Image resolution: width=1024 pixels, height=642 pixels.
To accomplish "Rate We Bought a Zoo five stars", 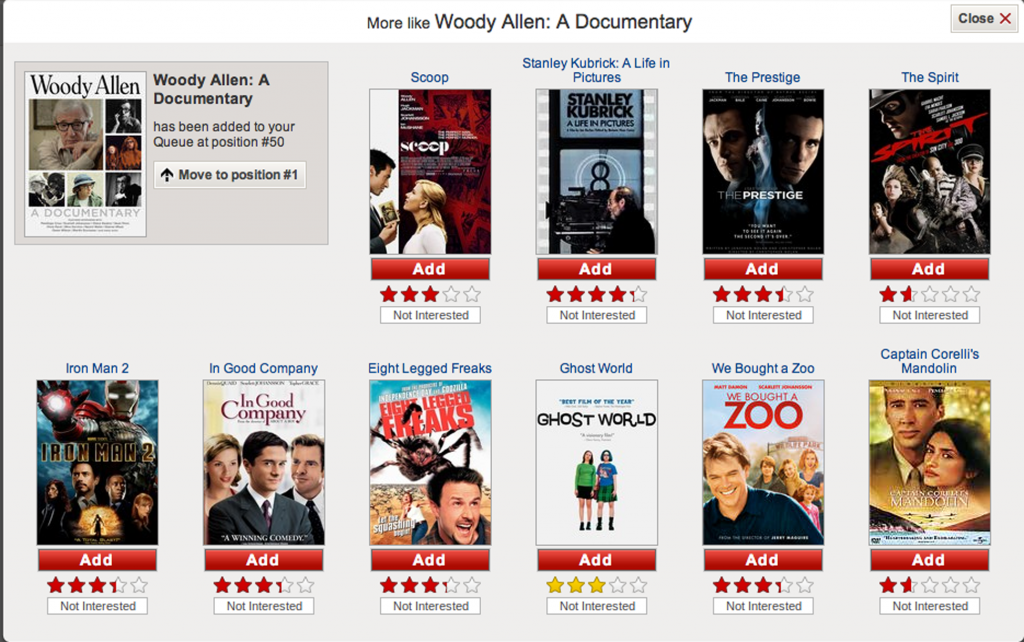I will pyautogui.click(x=805, y=585).
